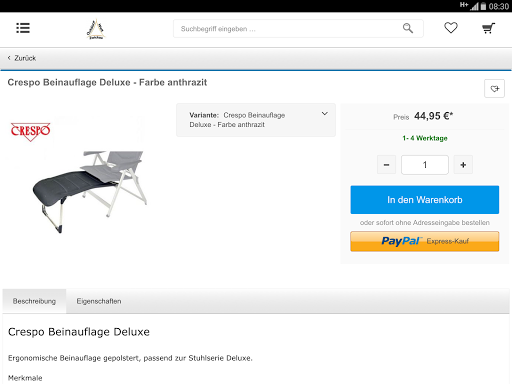Tap the battery status icon
This screenshot has height=384, width=512.
pyautogui.click(x=483, y=6)
